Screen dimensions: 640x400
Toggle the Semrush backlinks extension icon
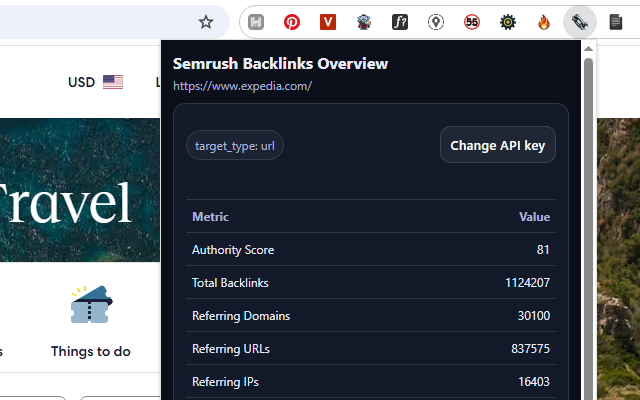click(x=580, y=22)
